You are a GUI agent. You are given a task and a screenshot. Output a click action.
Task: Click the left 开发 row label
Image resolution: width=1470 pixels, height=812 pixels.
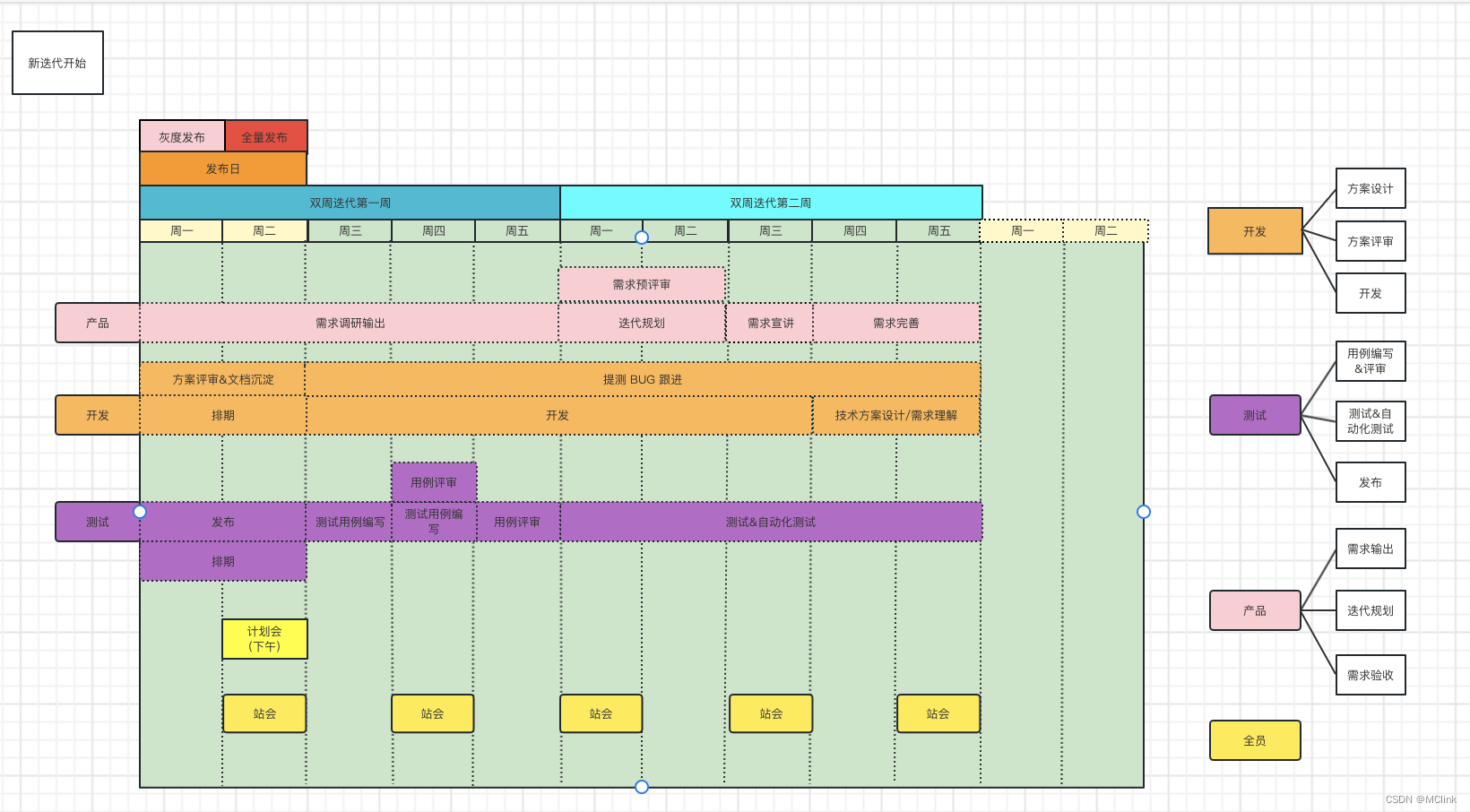[98, 415]
